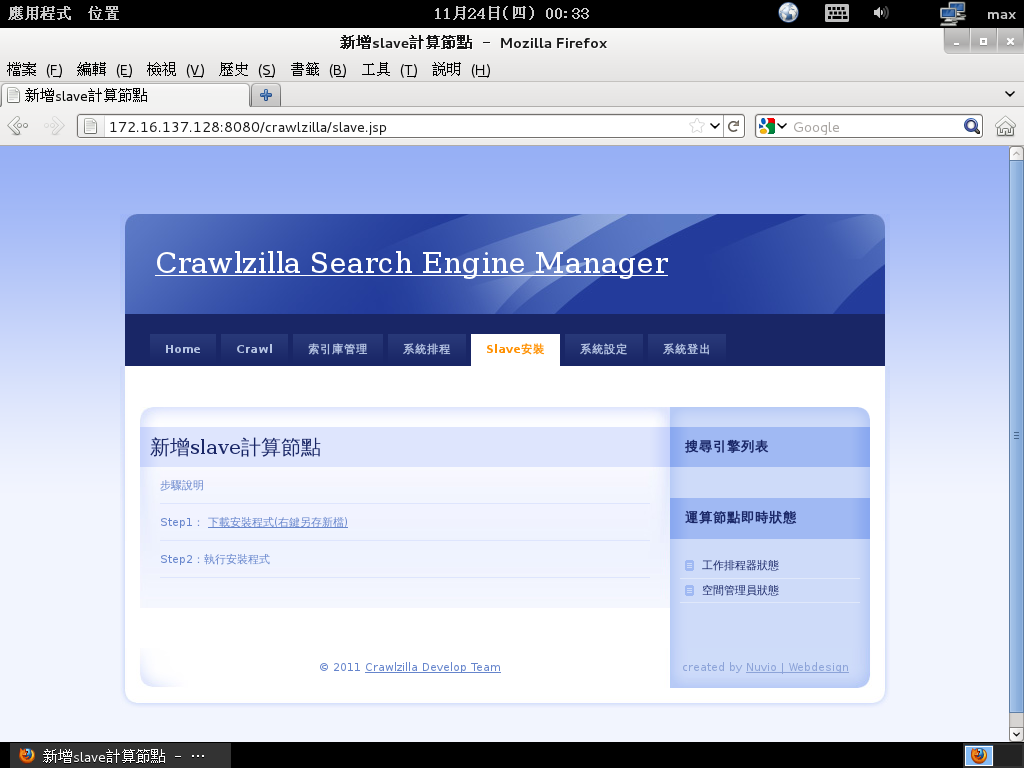This screenshot has height=768, width=1024.
Task: Click the keyboard input method icon
Action: point(836,13)
